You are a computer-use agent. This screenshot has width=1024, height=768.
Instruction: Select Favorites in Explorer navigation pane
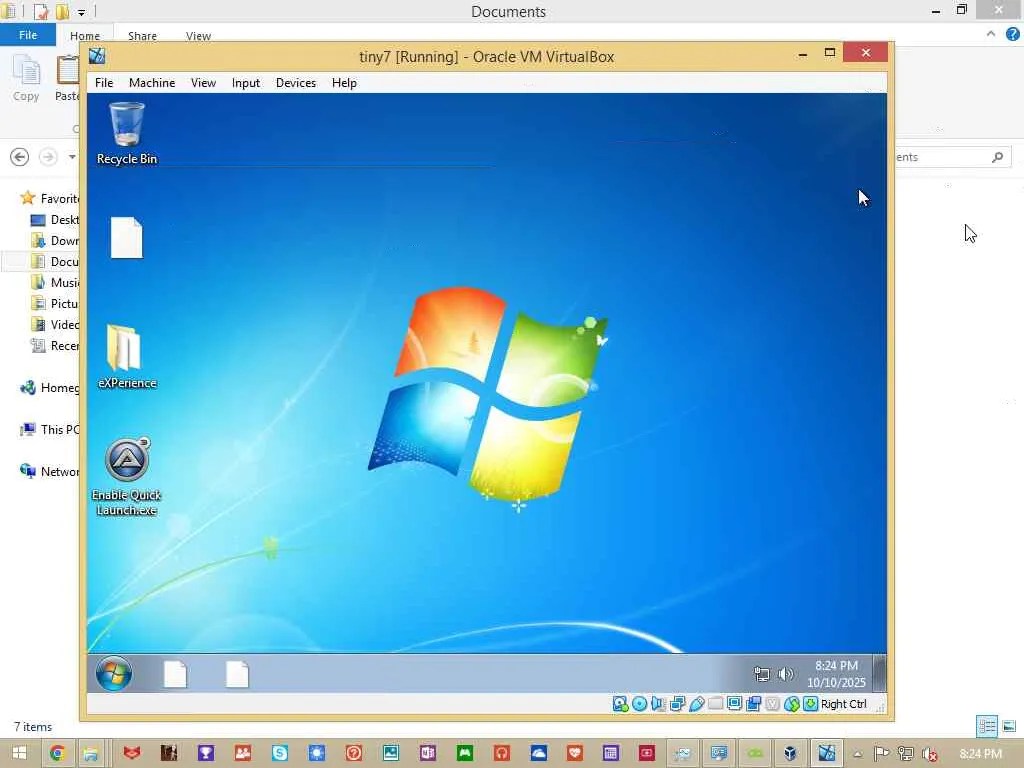pos(50,199)
